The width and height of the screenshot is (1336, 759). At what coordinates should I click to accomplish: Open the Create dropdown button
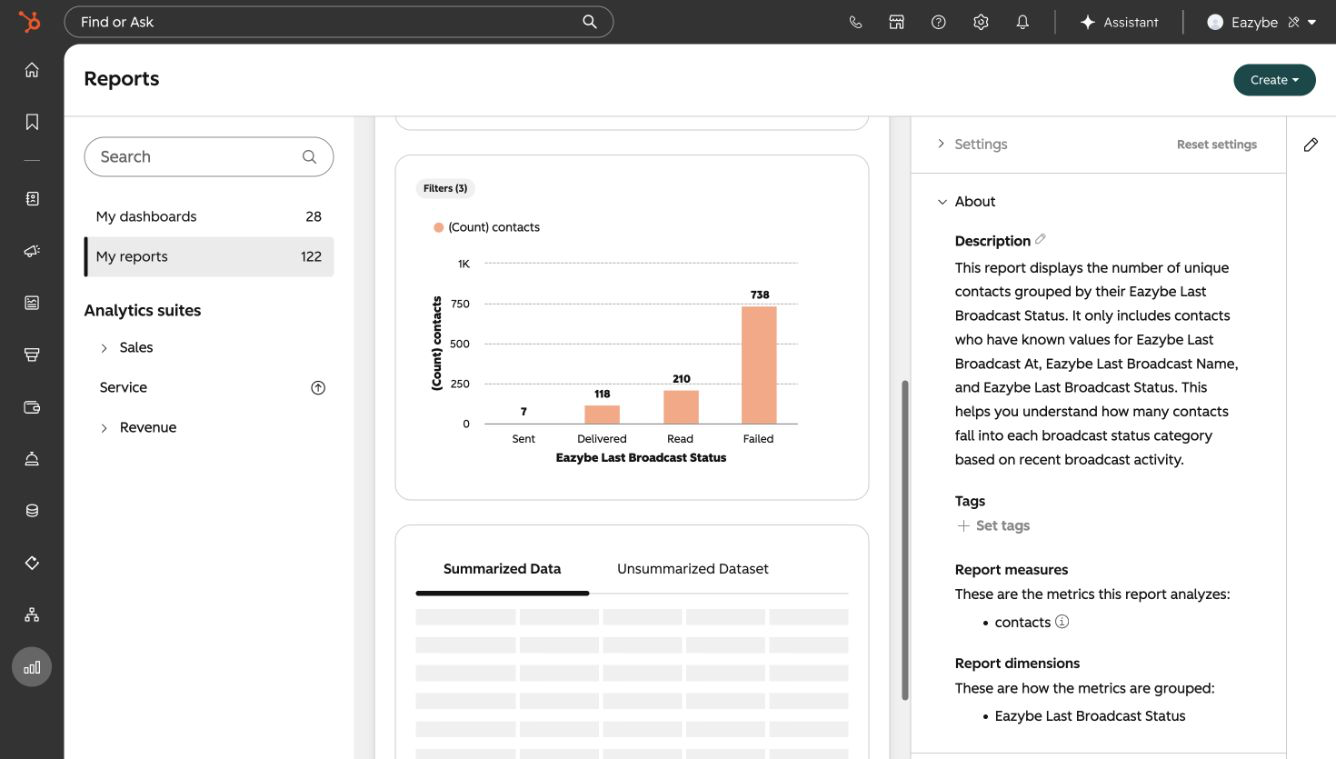pos(1274,80)
